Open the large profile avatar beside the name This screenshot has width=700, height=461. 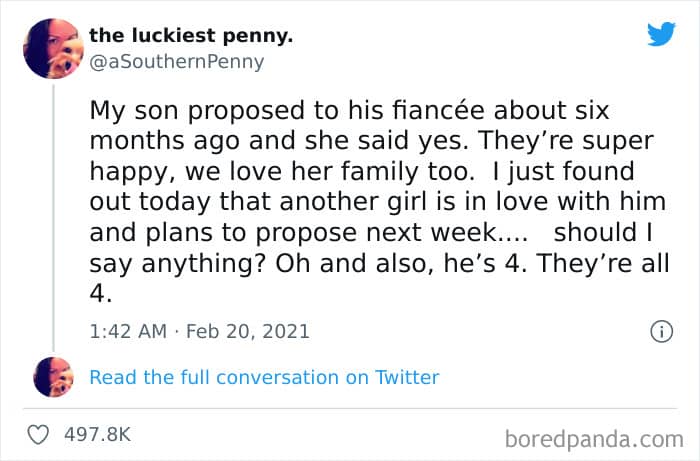(x=51, y=48)
